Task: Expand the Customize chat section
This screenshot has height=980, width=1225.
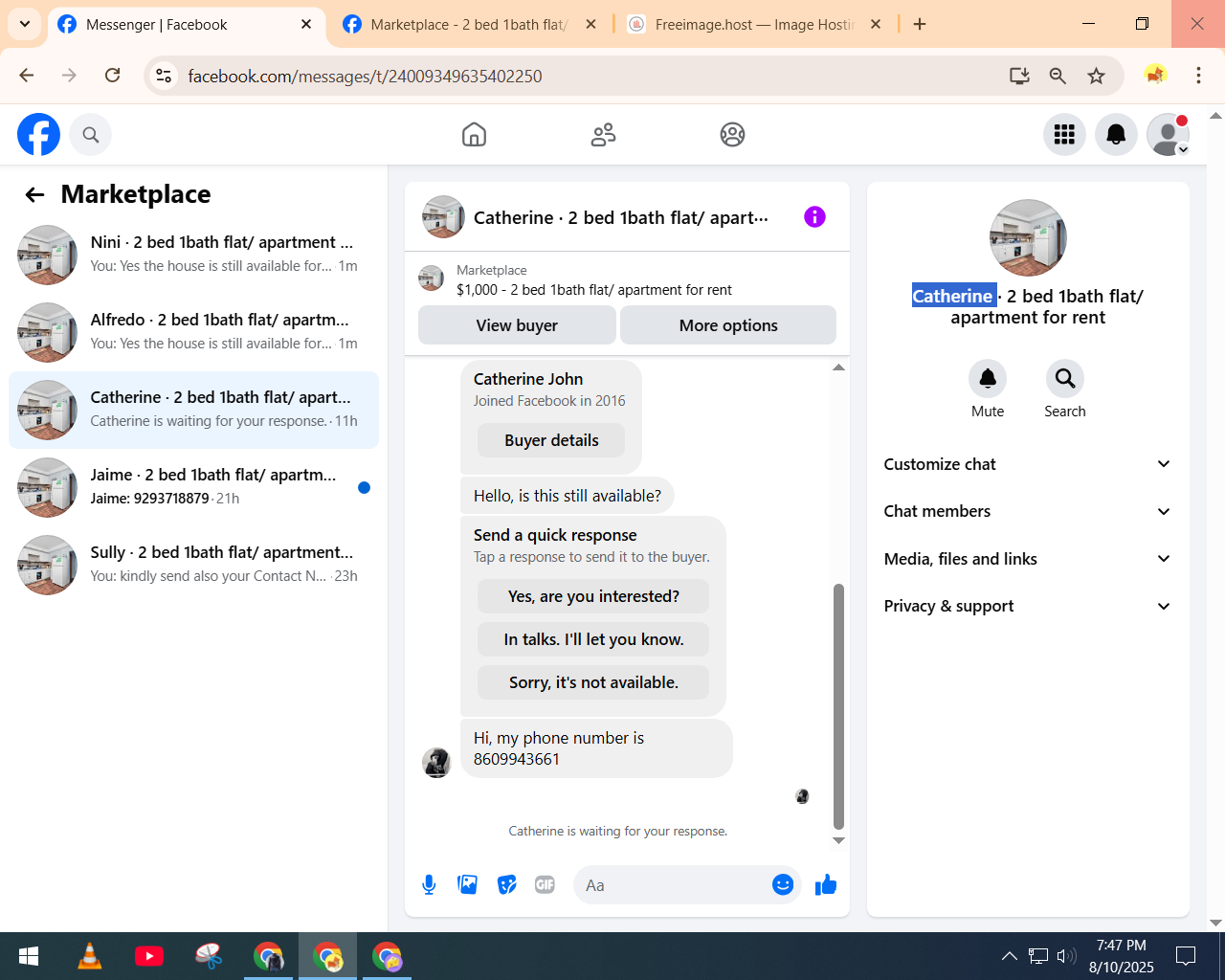Action: (x=1028, y=464)
